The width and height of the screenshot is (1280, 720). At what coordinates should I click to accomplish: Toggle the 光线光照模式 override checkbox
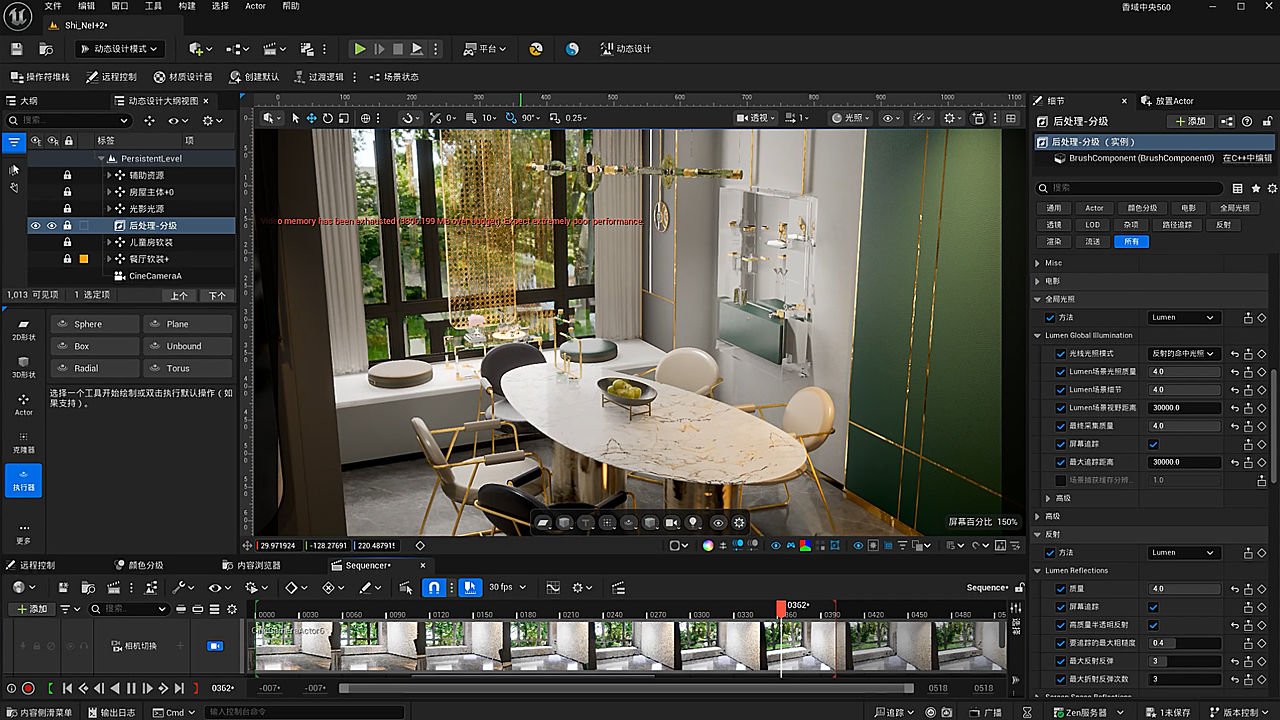(1061, 354)
